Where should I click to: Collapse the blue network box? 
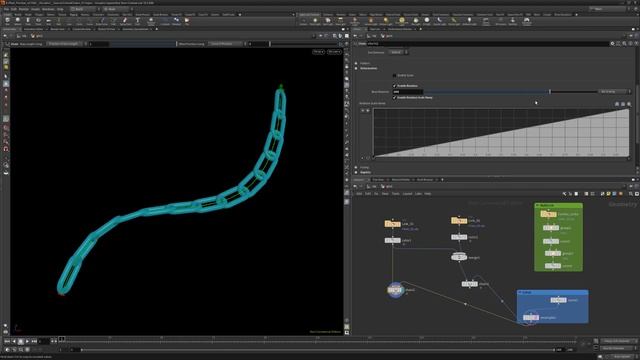pos(520,292)
